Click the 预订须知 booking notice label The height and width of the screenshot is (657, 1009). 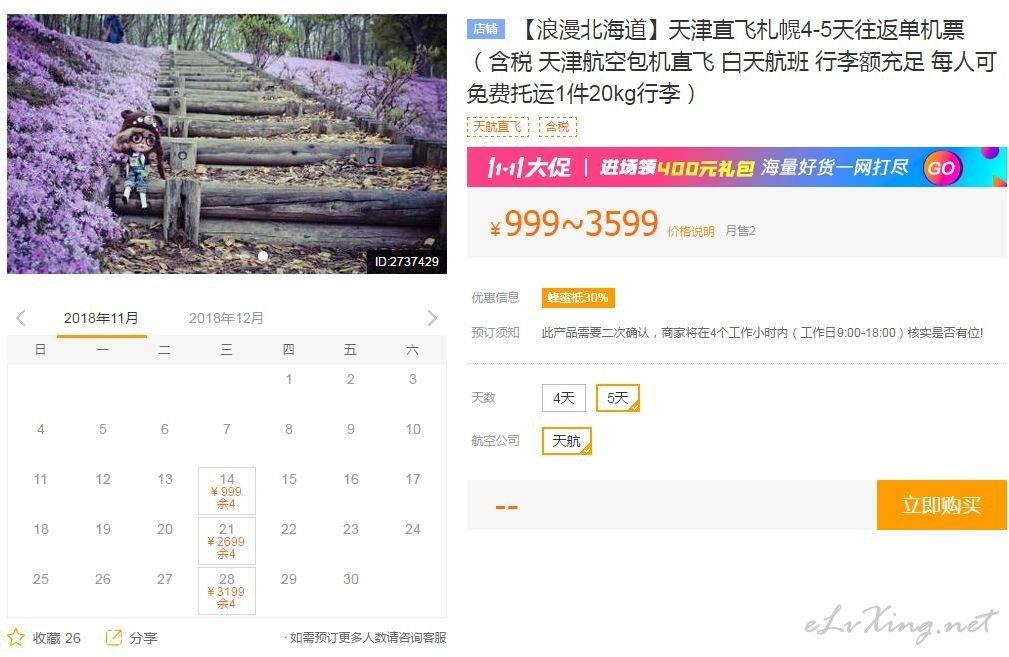495,333
